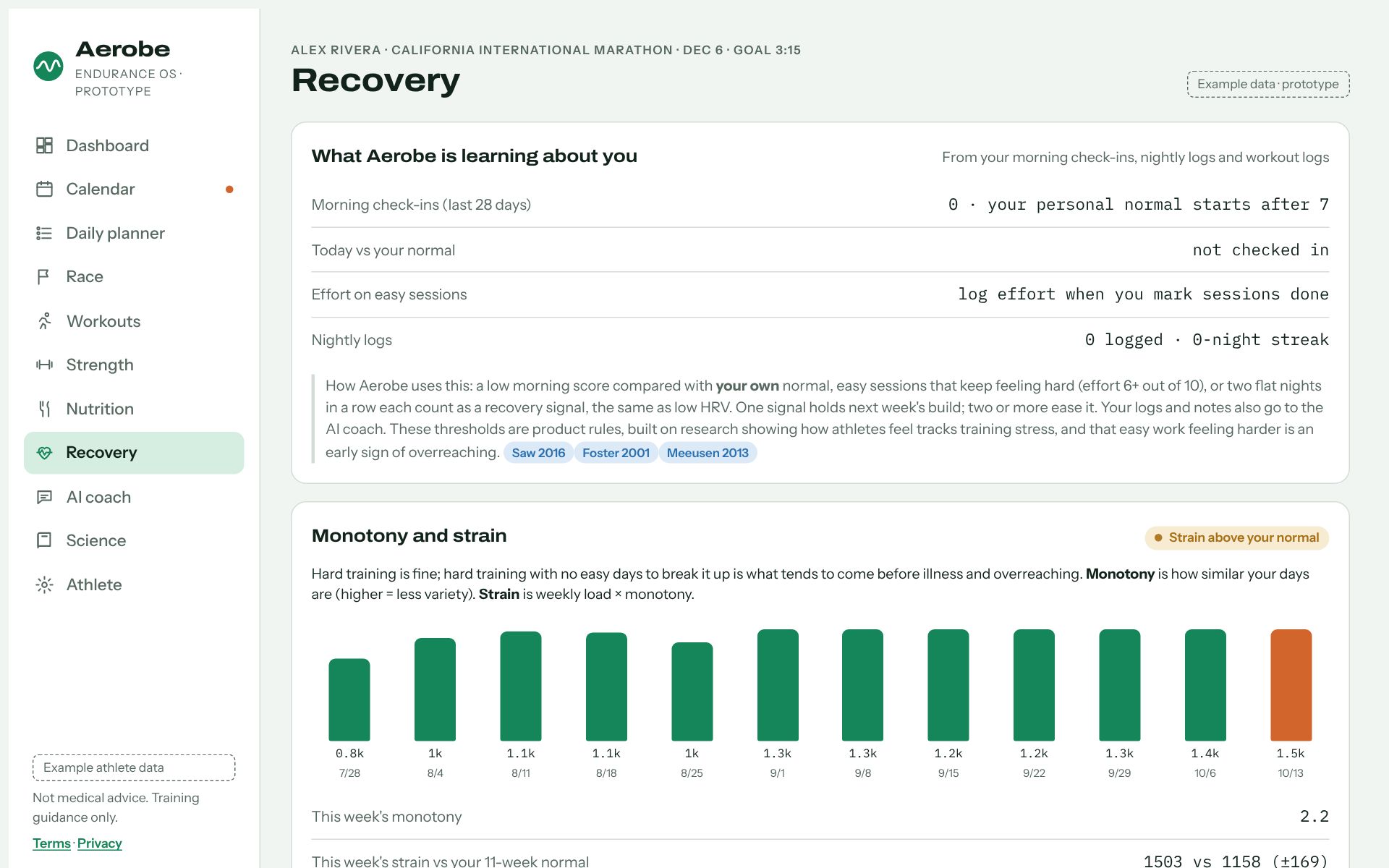
Task: Click the Athlete gear icon
Action: (44, 584)
